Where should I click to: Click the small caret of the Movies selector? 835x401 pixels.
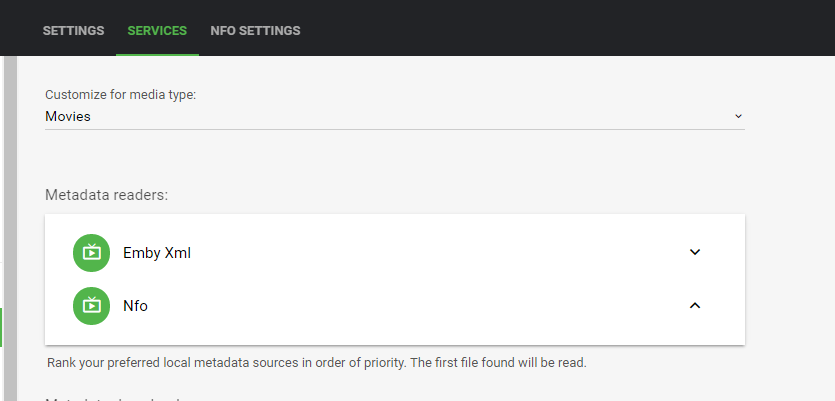click(x=738, y=116)
